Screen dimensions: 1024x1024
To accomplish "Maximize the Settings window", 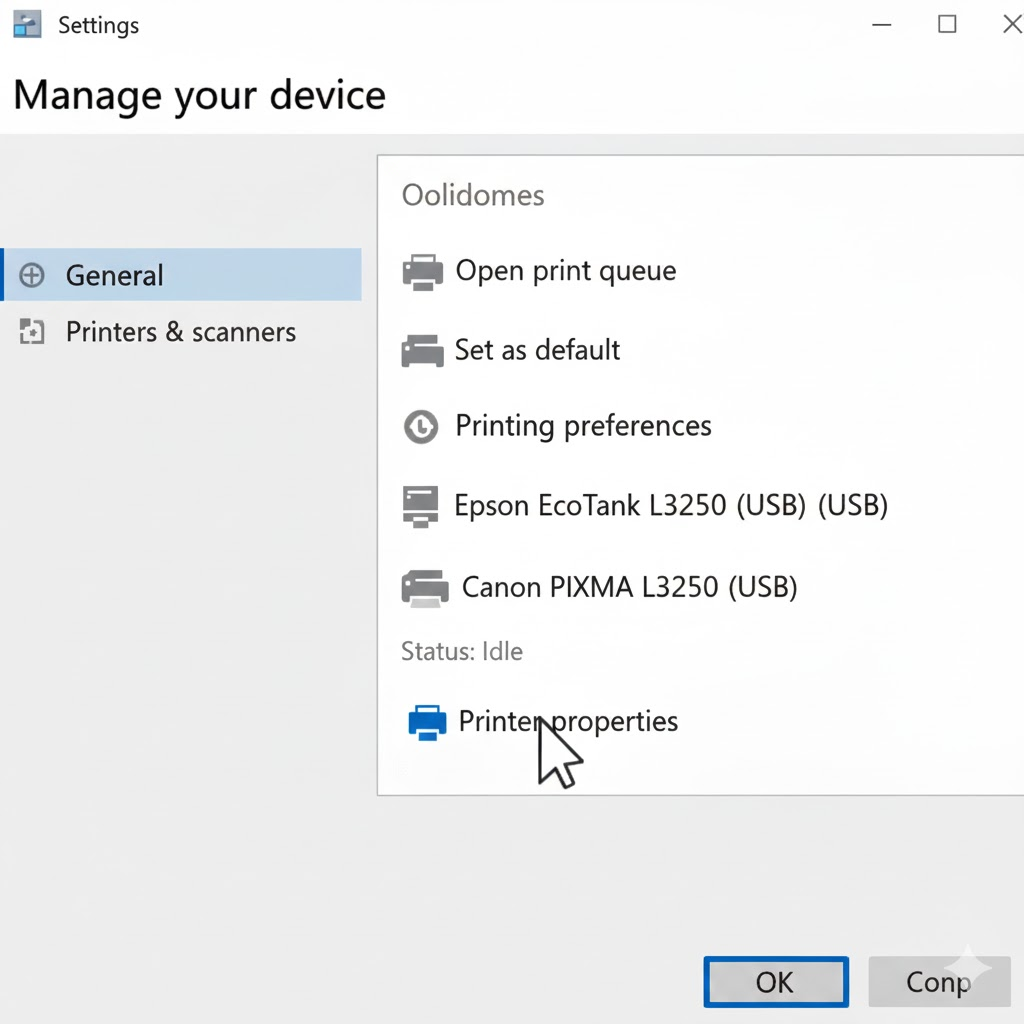I will click(947, 25).
